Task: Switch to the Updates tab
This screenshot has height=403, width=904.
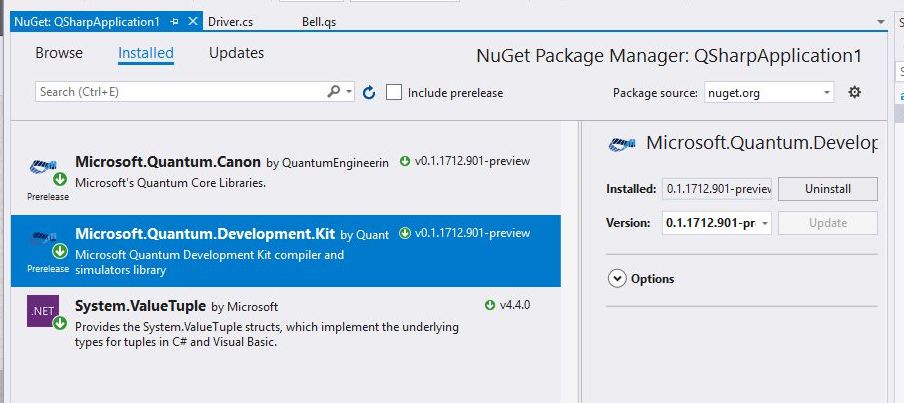Action: pos(236,53)
